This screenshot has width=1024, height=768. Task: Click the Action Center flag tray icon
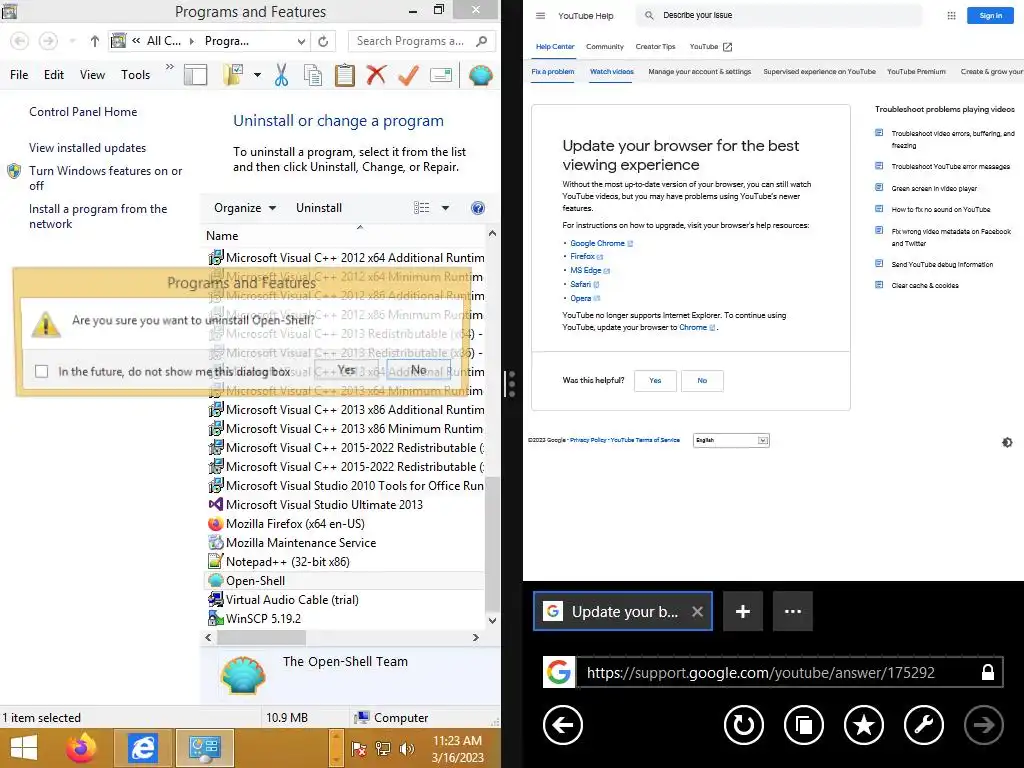(359, 749)
